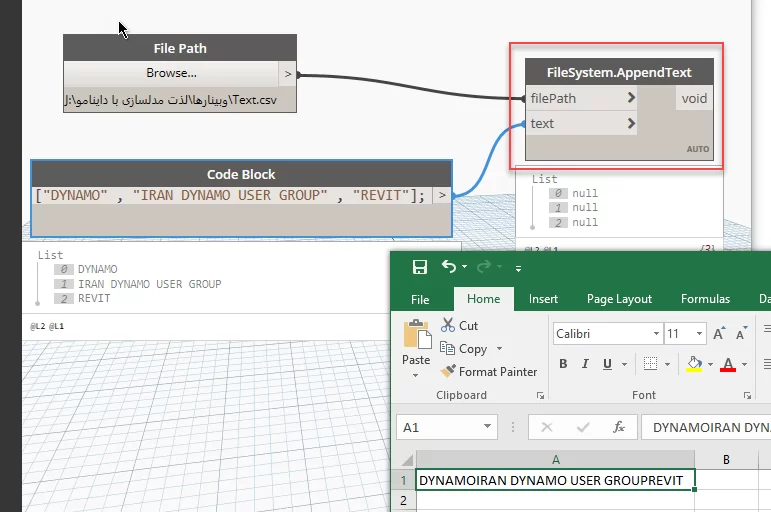
Task: Select the Format Painter tool
Action: coord(489,371)
